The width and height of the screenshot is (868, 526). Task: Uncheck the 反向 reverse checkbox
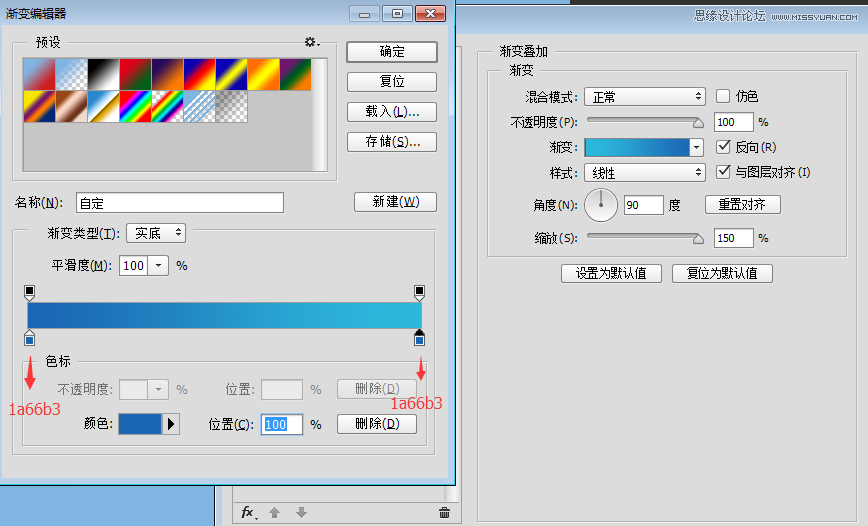[x=724, y=147]
